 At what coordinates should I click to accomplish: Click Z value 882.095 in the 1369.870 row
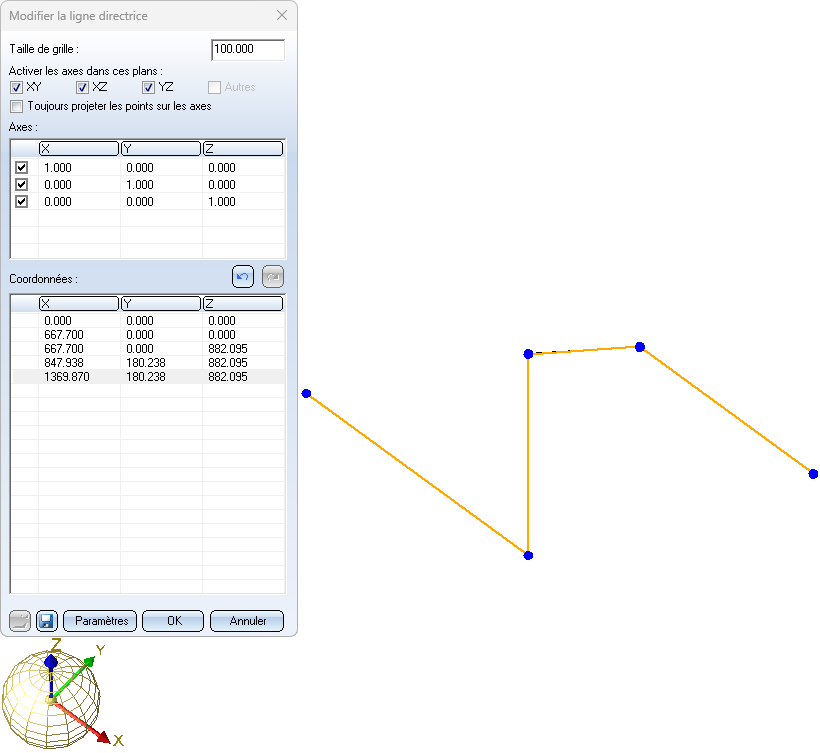pyautogui.click(x=228, y=377)
